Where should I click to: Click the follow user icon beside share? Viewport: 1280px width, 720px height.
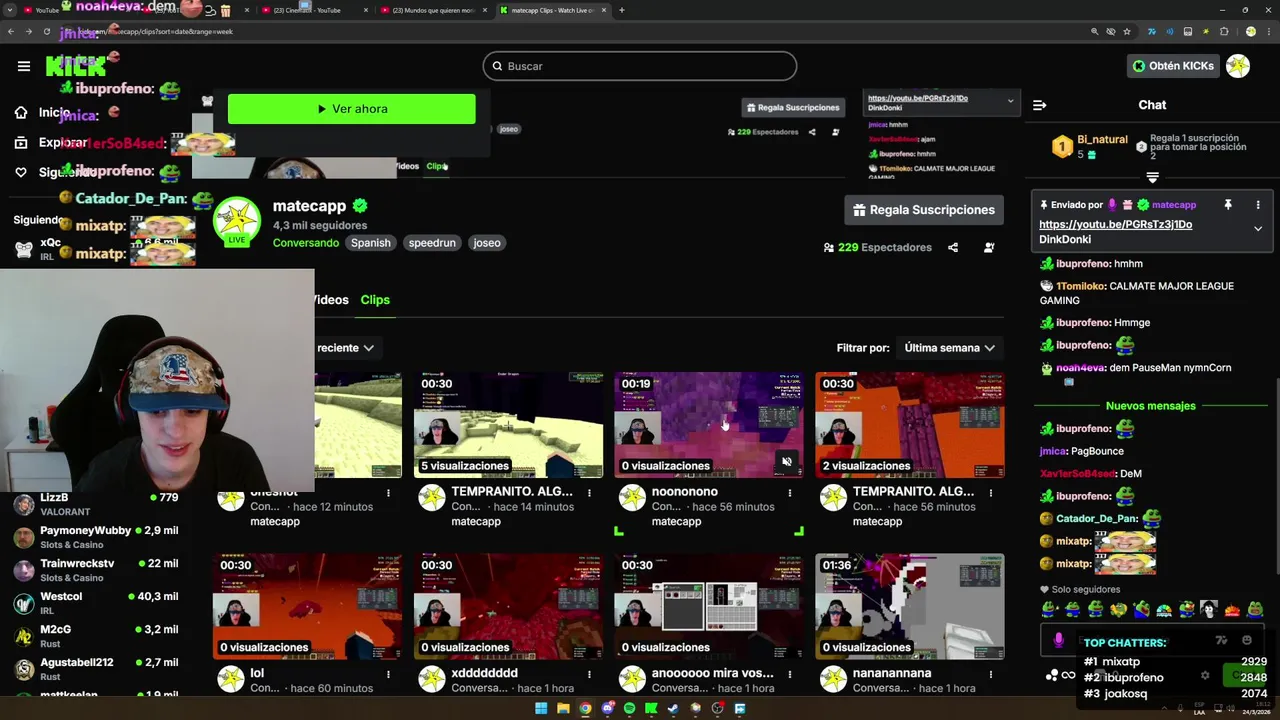coord(989,248)
